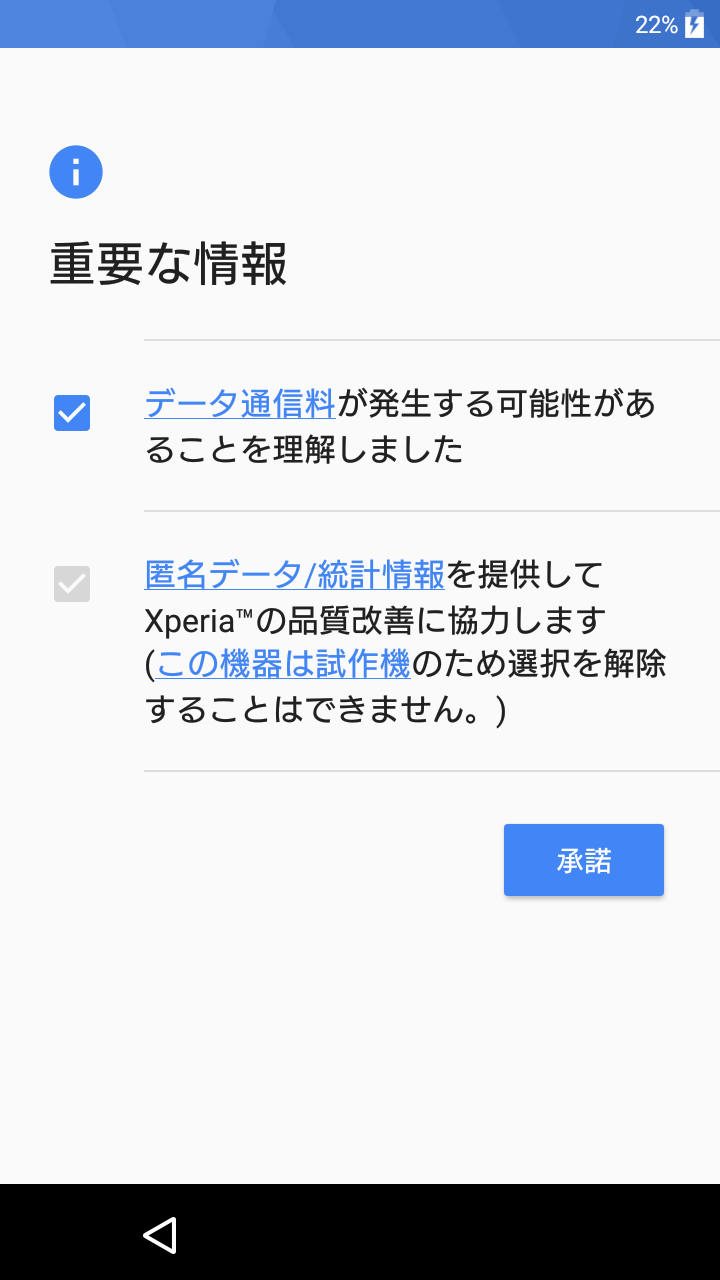
Task: Tap the blue information icon
Action: pos(76,172)
